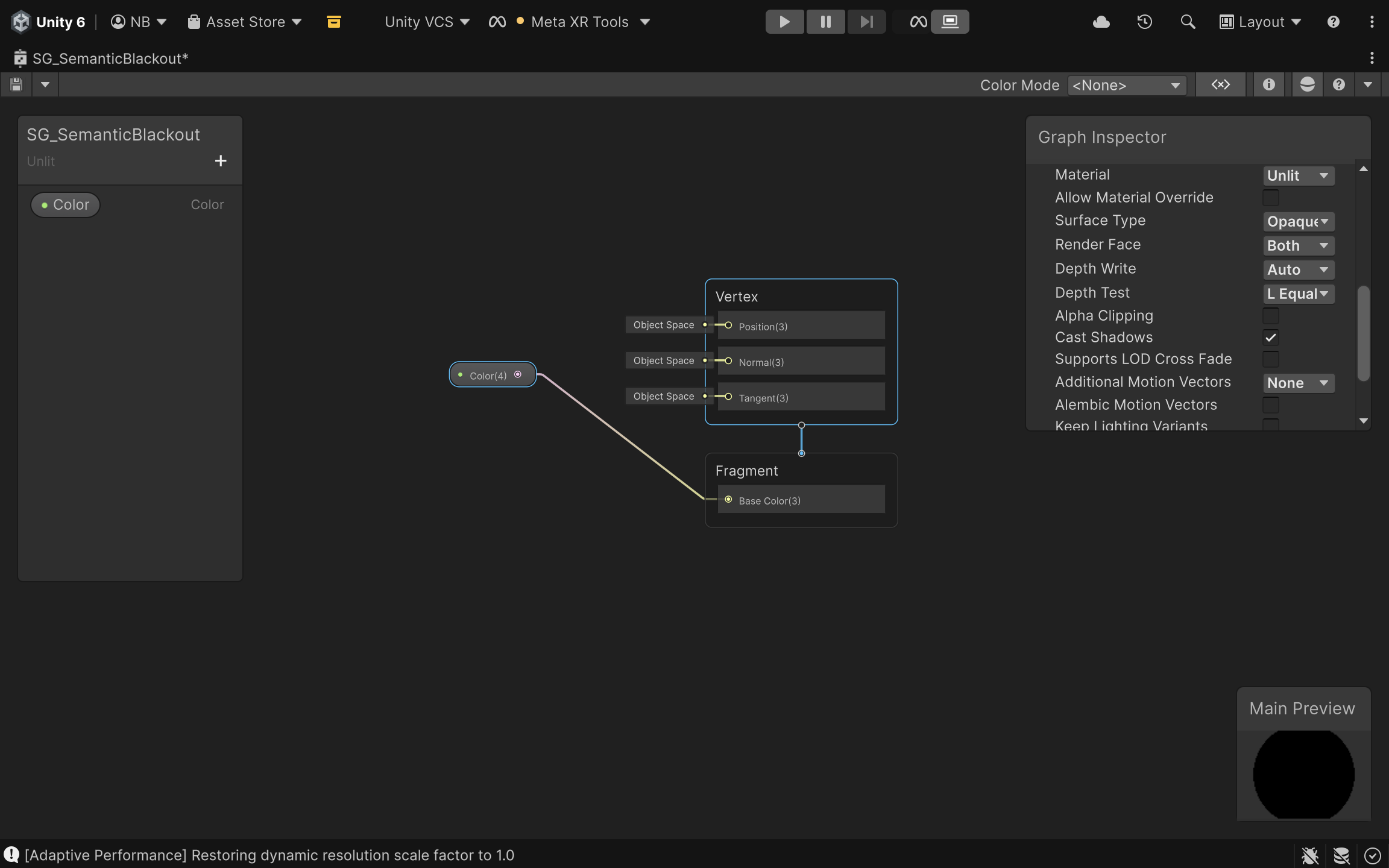1389x868 pixels.
Task: Open the main editor kebab menu
Action: [1372, 22]
